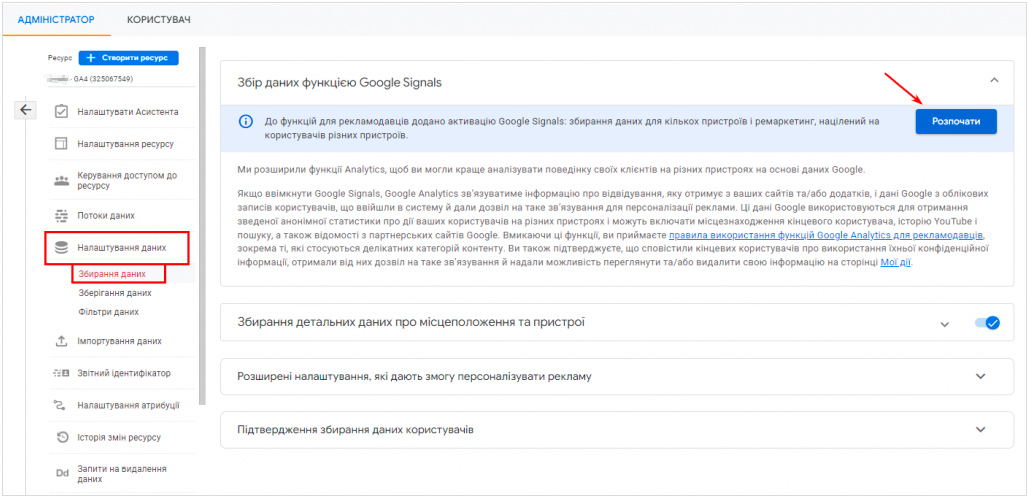
Task: Click the Підтвердження збирання даних користувачів heading
Action: pyautogui.click(x=355, y=430)
